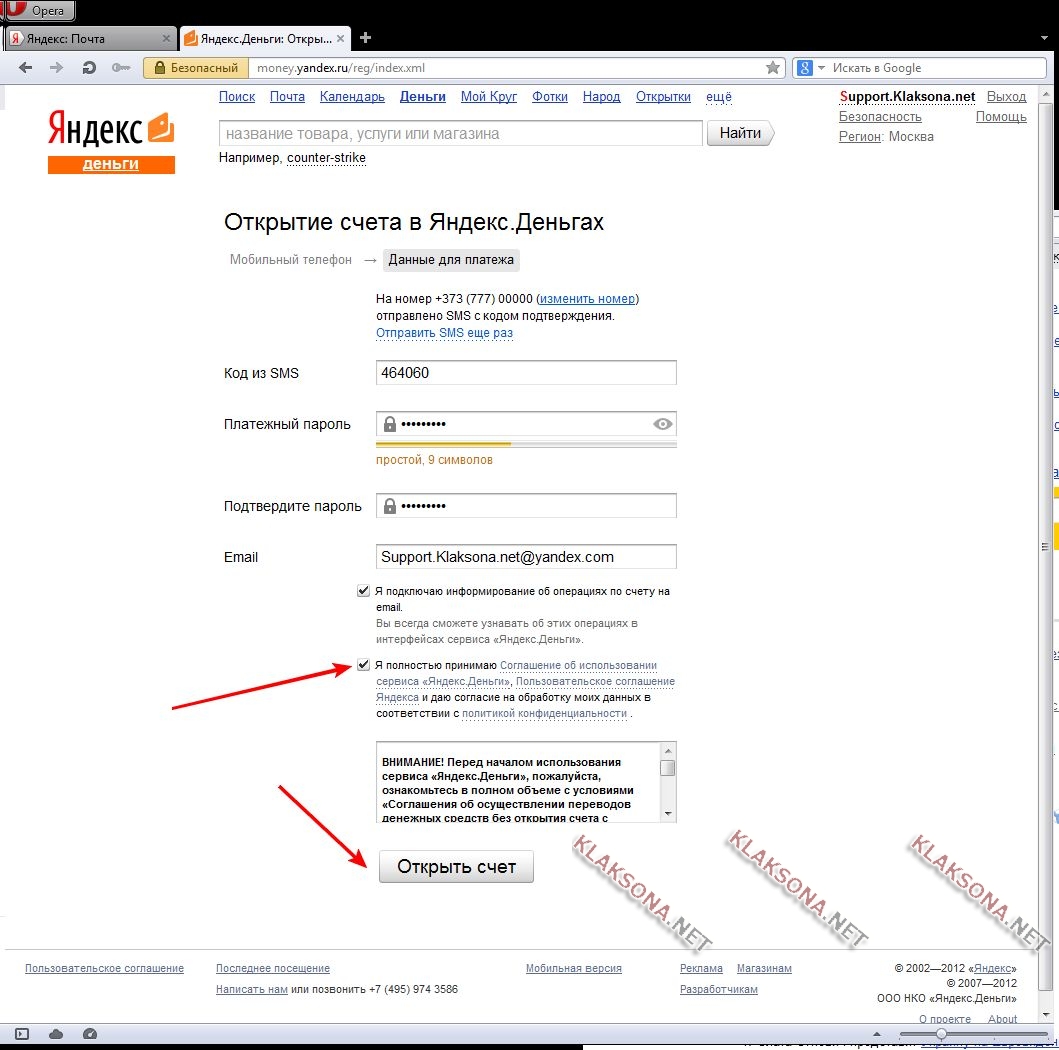Toggle the email notifications checkbox
The image size is (1059, 1050).
(x=363, y=591)
